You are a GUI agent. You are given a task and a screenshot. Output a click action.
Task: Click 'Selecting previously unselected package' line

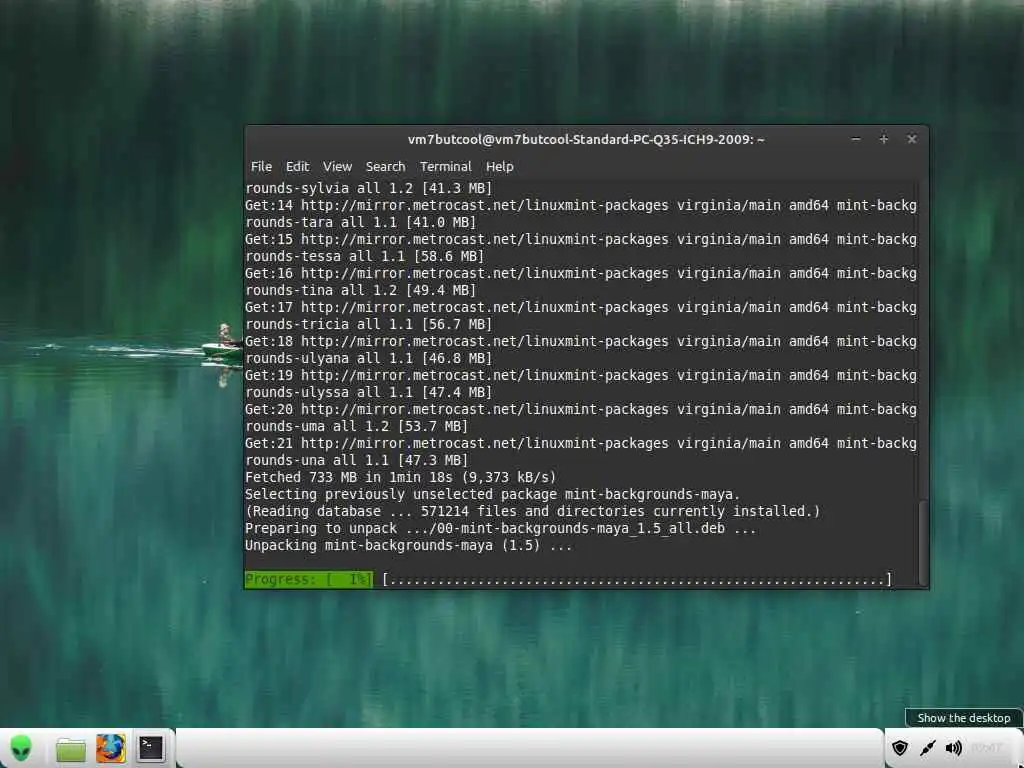(492, 494)
